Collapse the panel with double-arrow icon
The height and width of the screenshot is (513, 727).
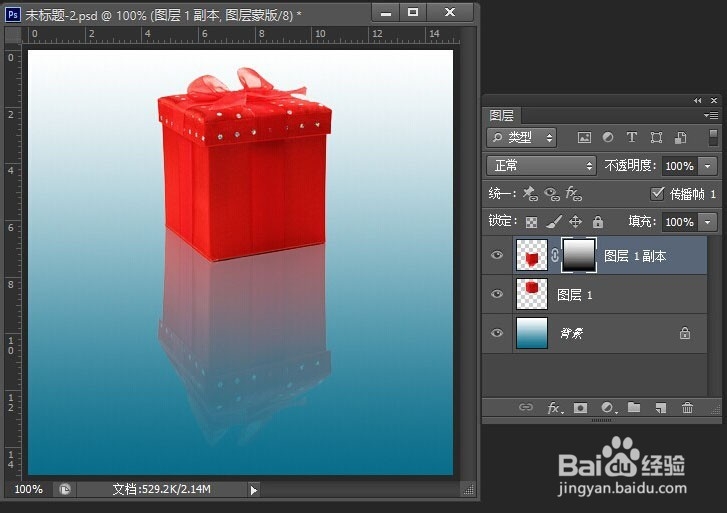[697, 100]
